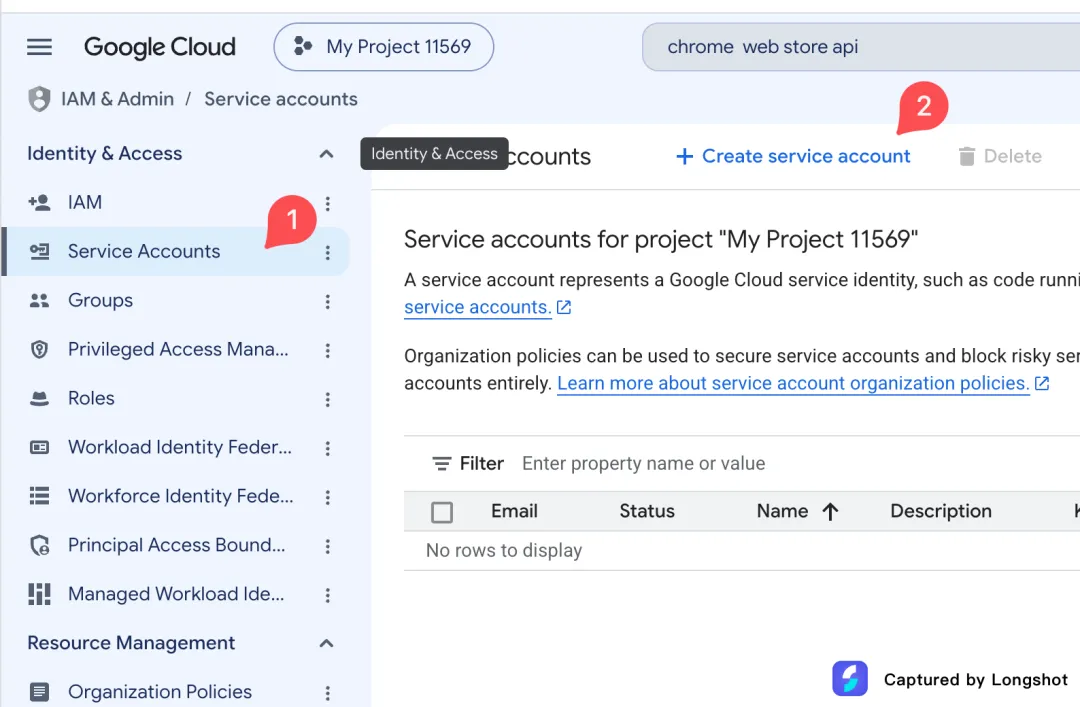Click the Google Cloud logo

160,47
